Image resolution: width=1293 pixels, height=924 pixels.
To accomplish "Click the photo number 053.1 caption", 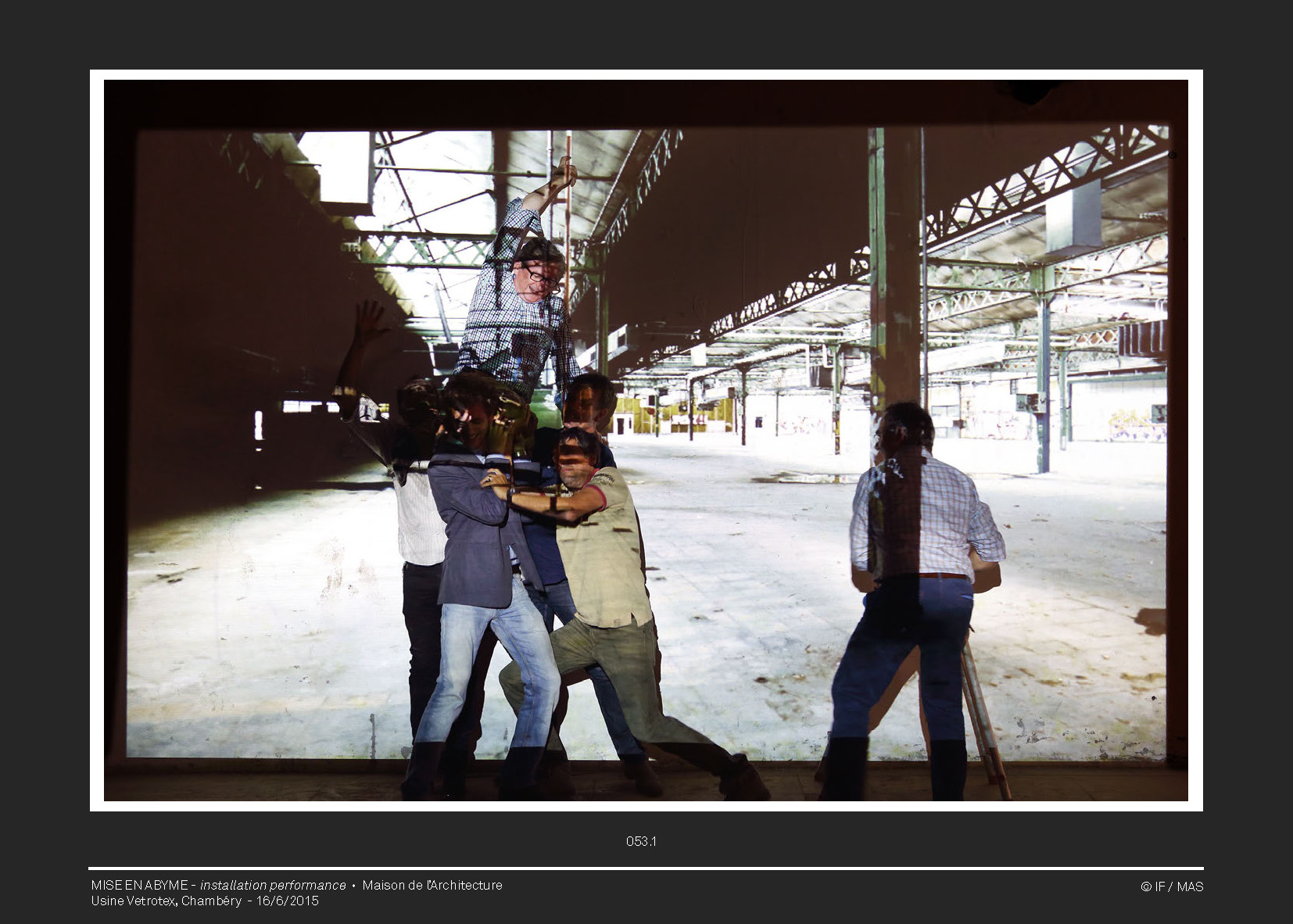I will pos(640,841).
